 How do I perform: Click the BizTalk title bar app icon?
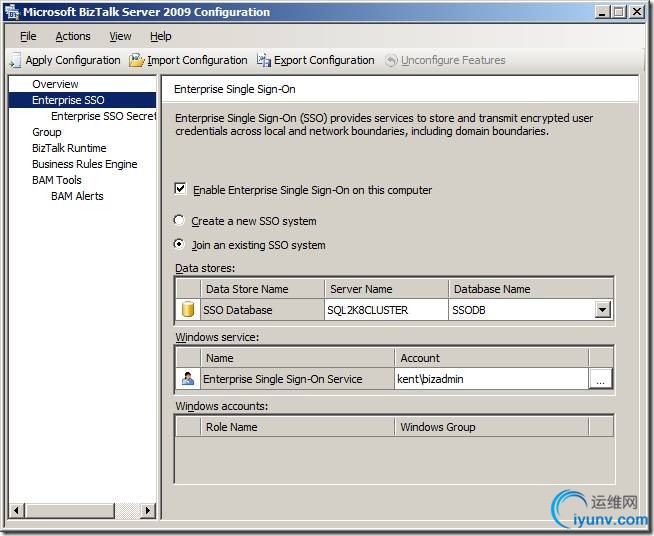[12, 12]
